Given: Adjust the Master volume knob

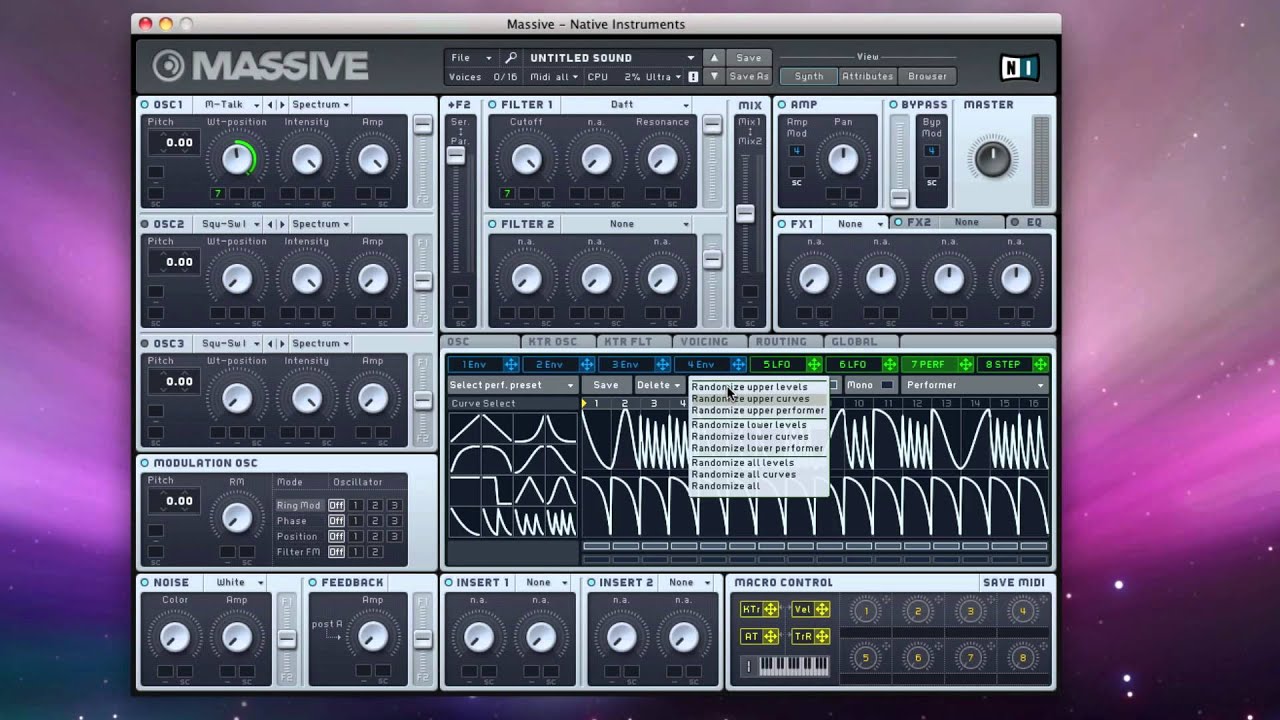Looking at the screenshot, I should (x=992, y=158).
